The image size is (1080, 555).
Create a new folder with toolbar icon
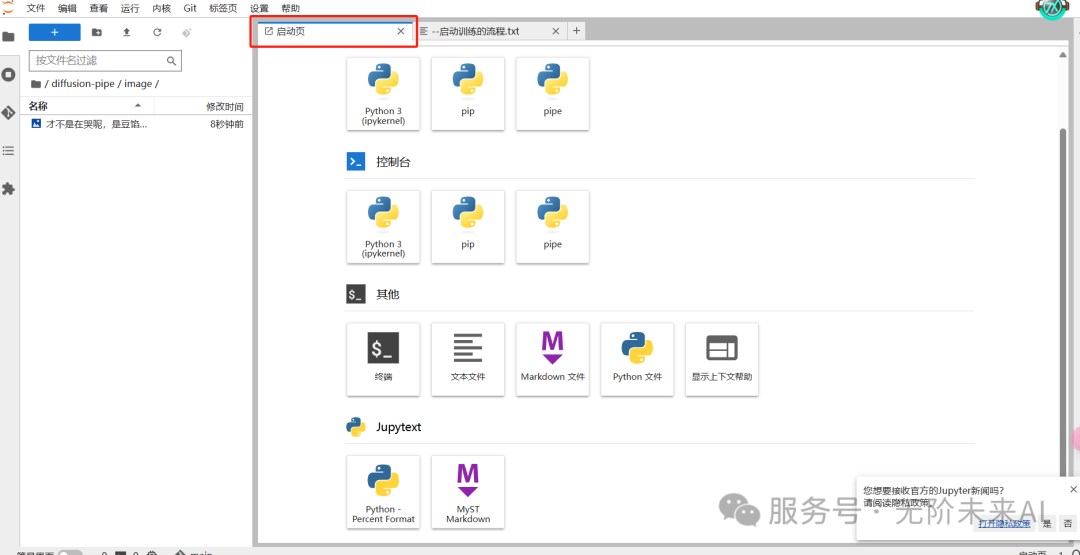pos(96,32)
